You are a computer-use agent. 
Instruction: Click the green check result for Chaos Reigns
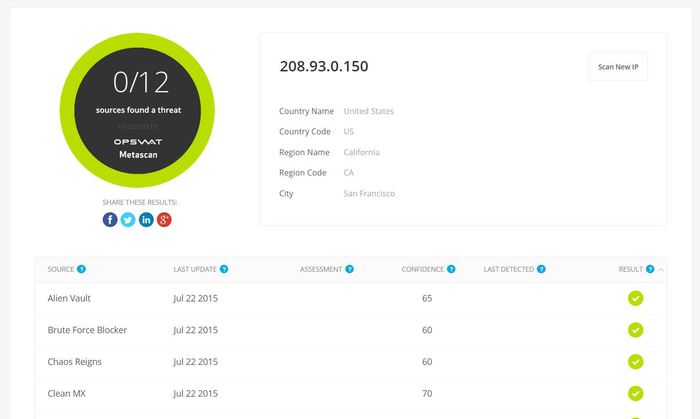tap(635, 361)
